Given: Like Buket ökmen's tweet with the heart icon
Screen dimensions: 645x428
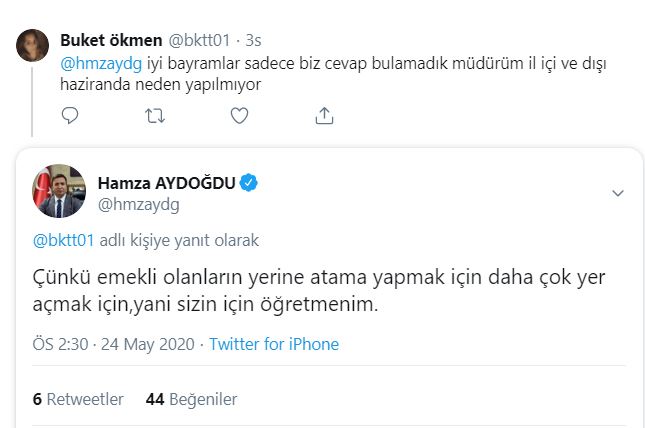Looking at the screenshot, I should [x=239, y=117].
